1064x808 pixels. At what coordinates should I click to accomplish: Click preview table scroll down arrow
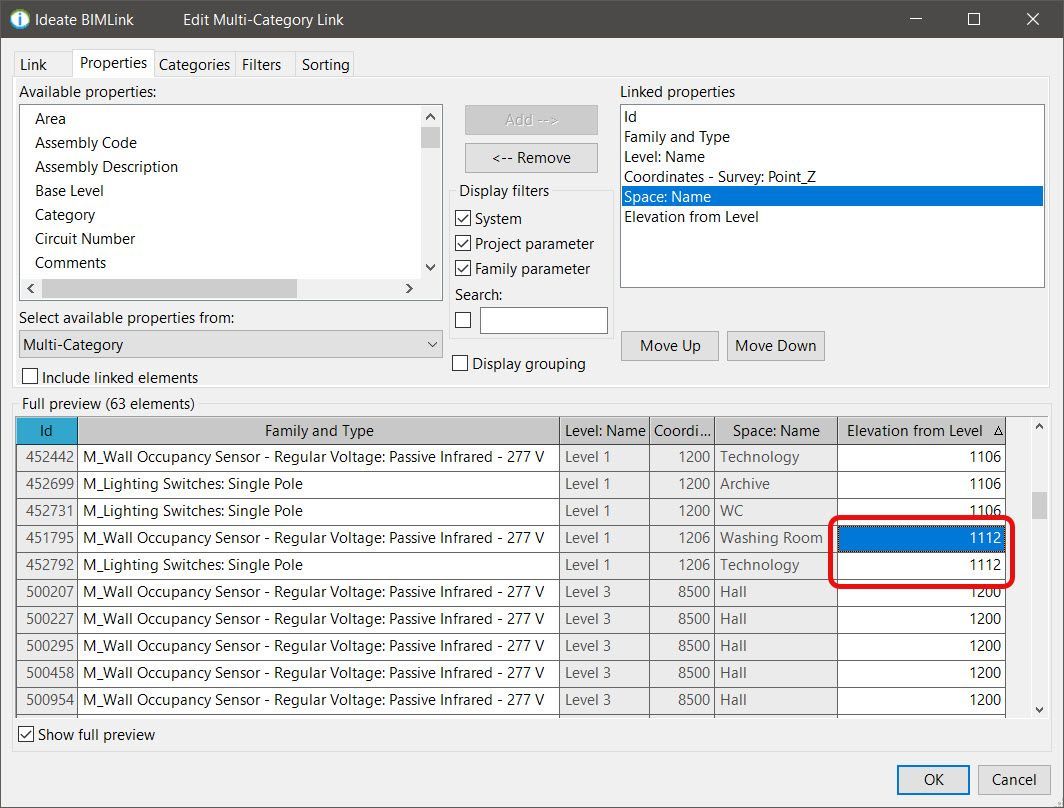click(1039, 710)
